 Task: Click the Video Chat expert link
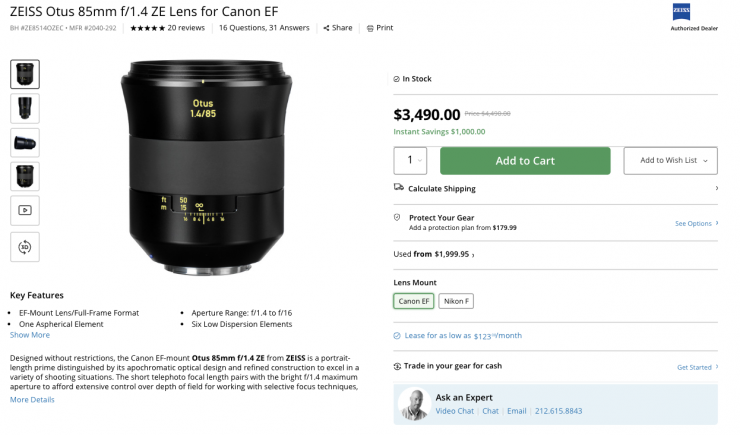(x=454, y=411)
